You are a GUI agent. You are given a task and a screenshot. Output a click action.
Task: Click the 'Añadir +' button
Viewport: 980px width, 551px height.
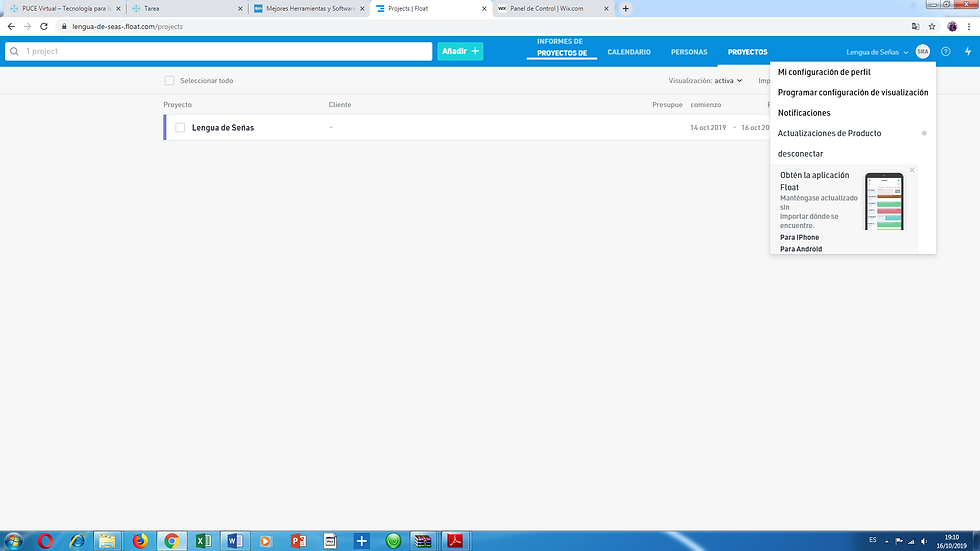(x=460, y=51)
